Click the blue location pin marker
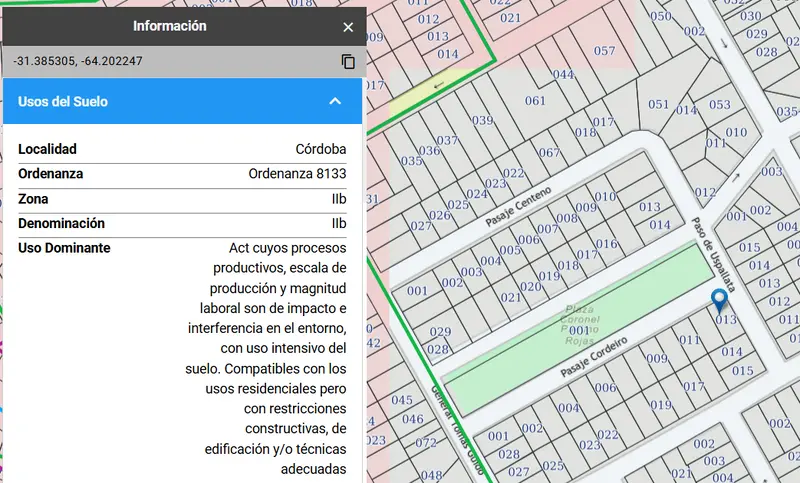Viewport: 800px width, 483px height. (x=719, y=301)
